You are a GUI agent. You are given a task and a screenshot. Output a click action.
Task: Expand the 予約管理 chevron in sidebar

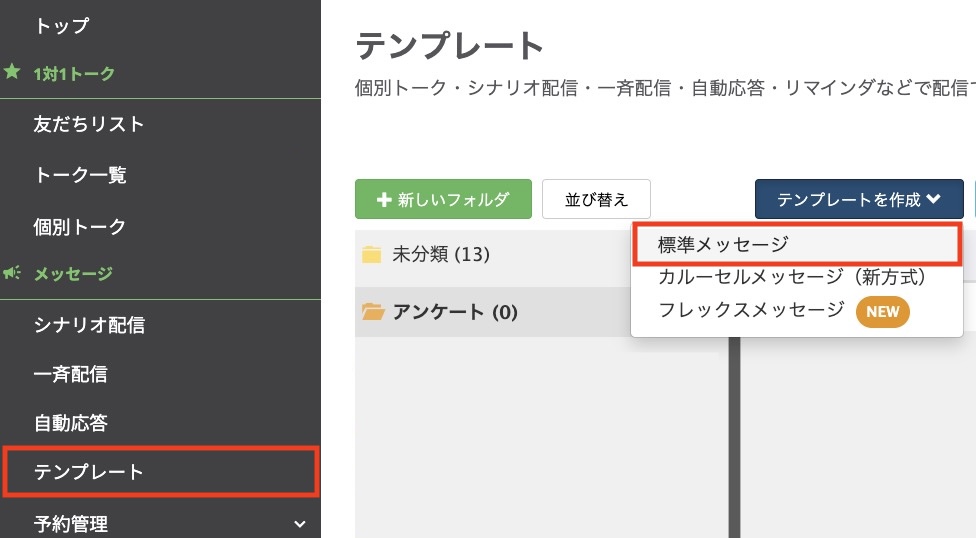click(x=300, y=523)
